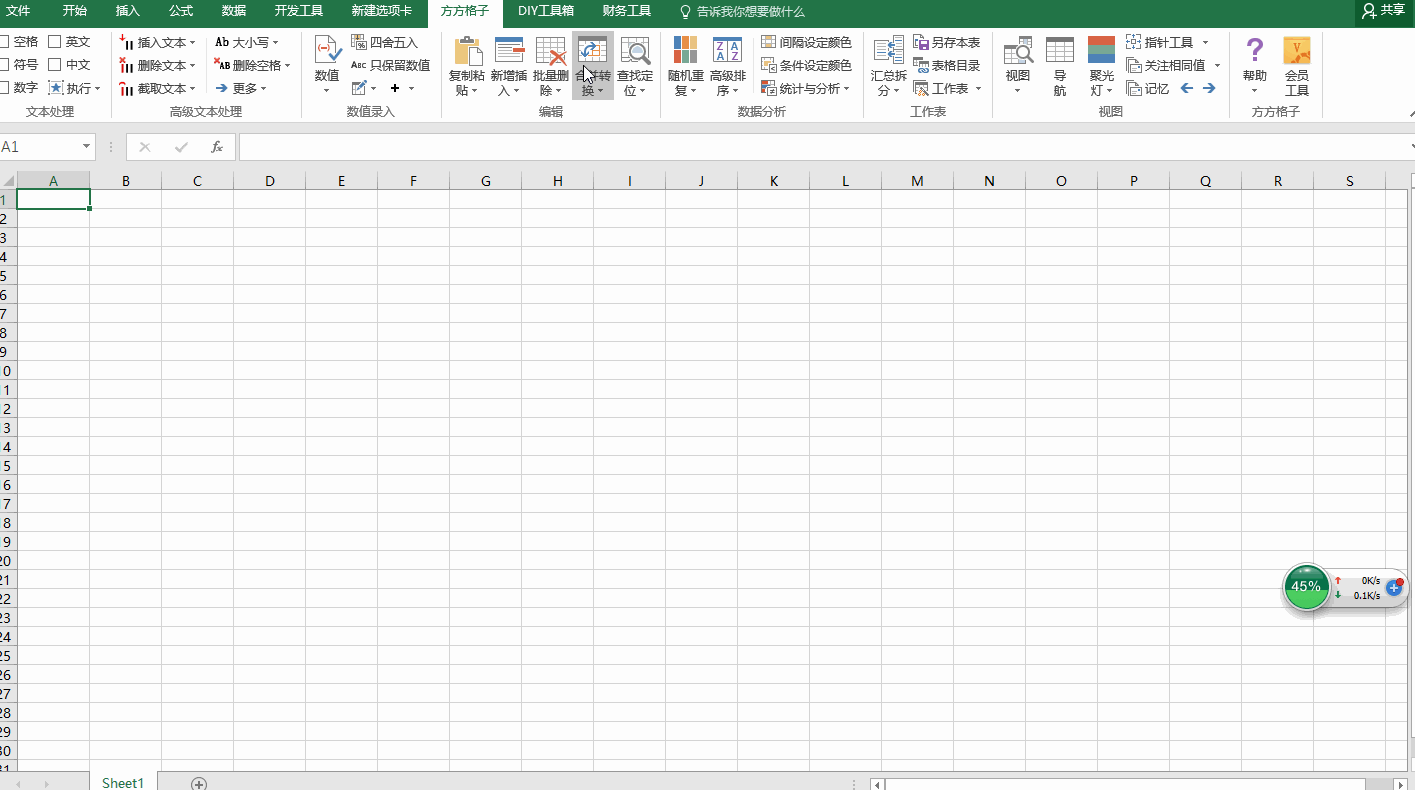Expand the 插入文本 dropdown
The width and height of the screenshot is (1415, 790).
click(x=193, y=43)
